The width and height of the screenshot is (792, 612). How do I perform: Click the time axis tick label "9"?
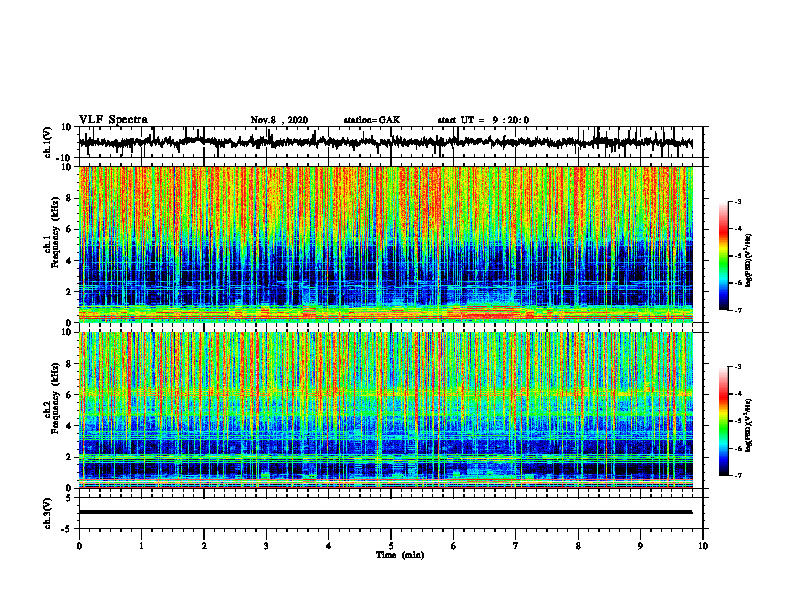[640, 546]
